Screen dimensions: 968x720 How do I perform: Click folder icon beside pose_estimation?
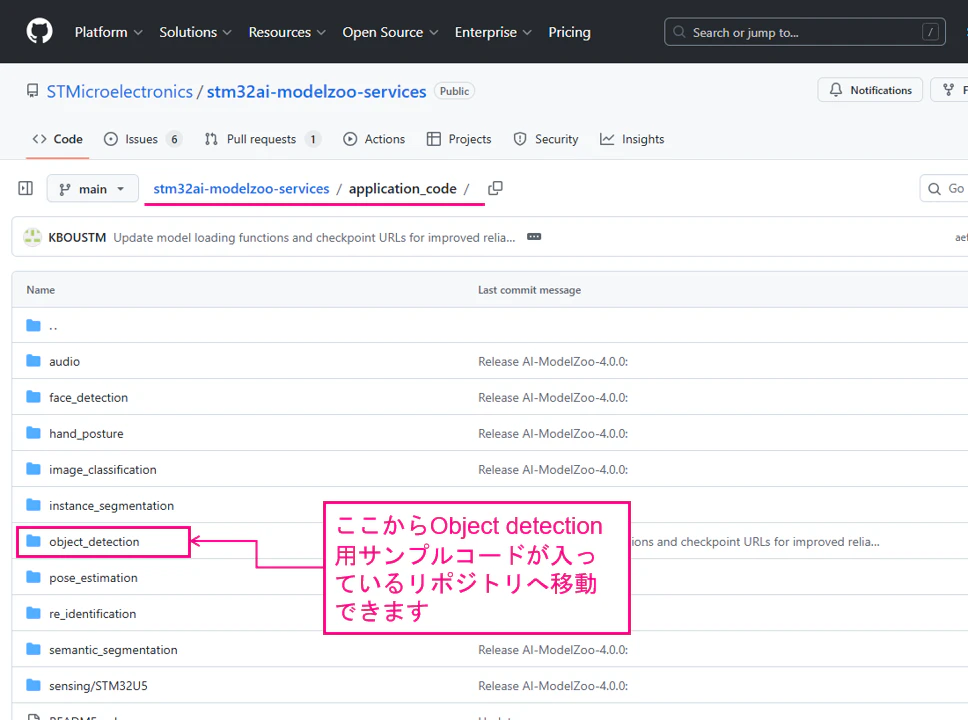[33, 577]
